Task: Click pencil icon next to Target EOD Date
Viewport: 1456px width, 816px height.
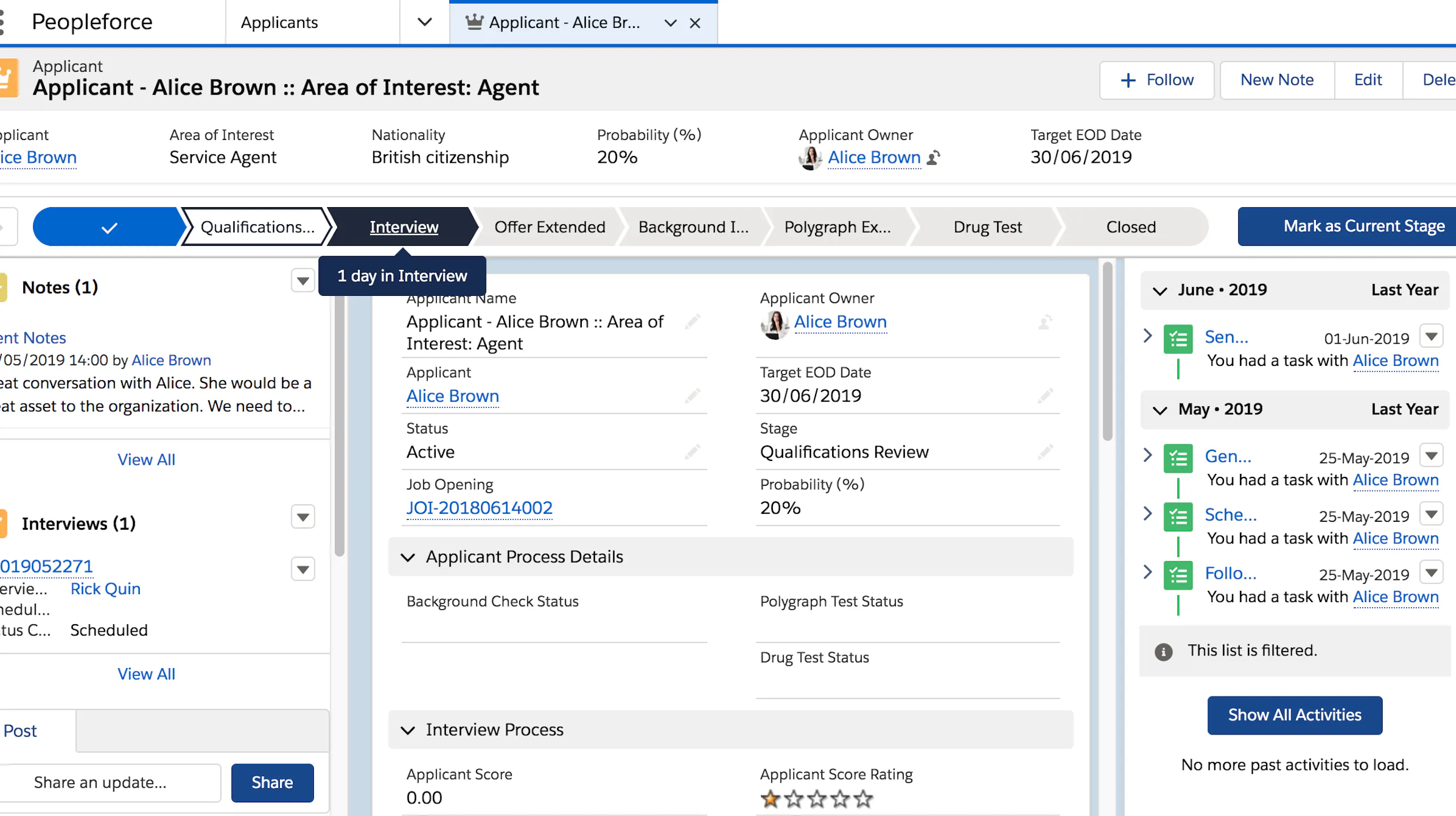Action: click(1045, 395)
